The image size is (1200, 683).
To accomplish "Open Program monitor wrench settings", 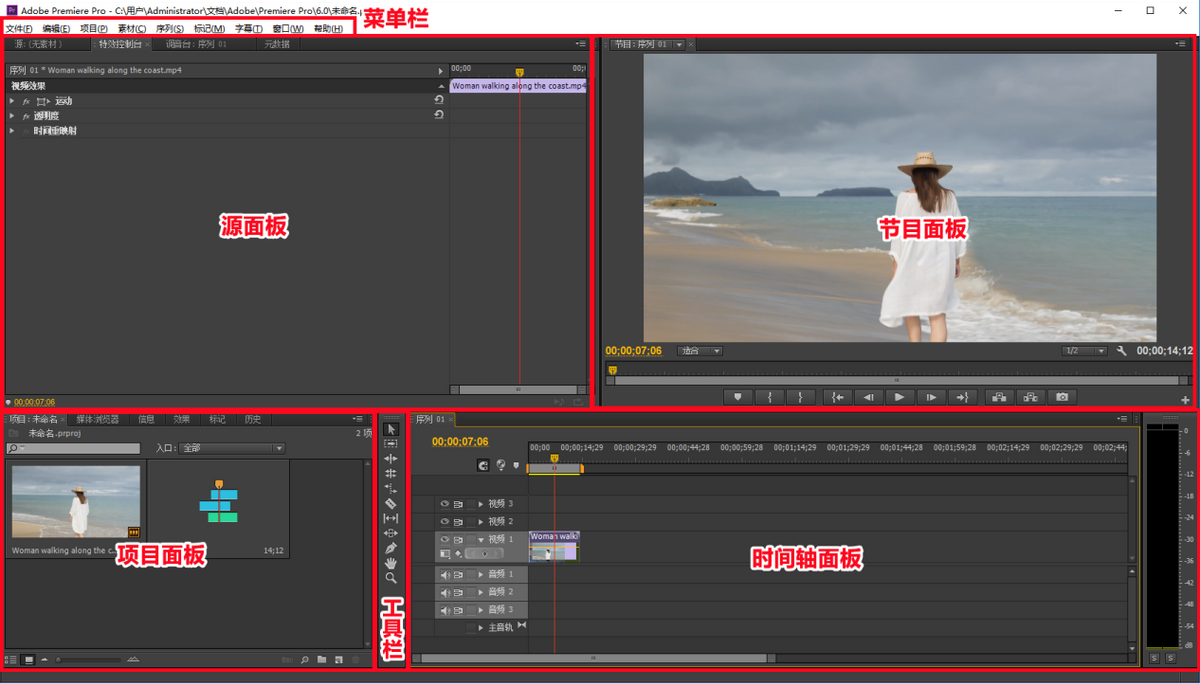I will 1122,351.
